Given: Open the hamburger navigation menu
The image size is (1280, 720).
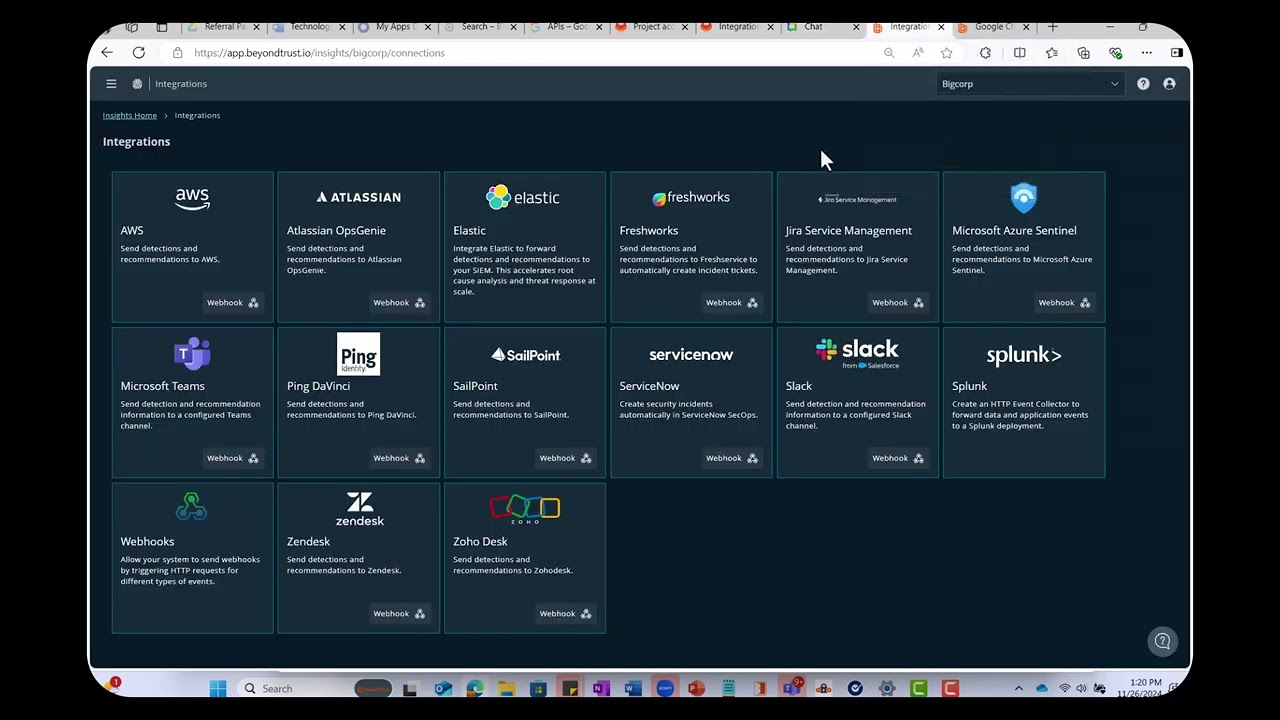Looking at the screenshot, I should [x=111, y=84].
